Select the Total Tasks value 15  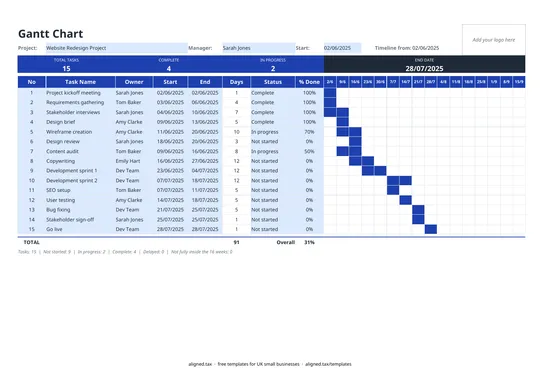(66, 69)
